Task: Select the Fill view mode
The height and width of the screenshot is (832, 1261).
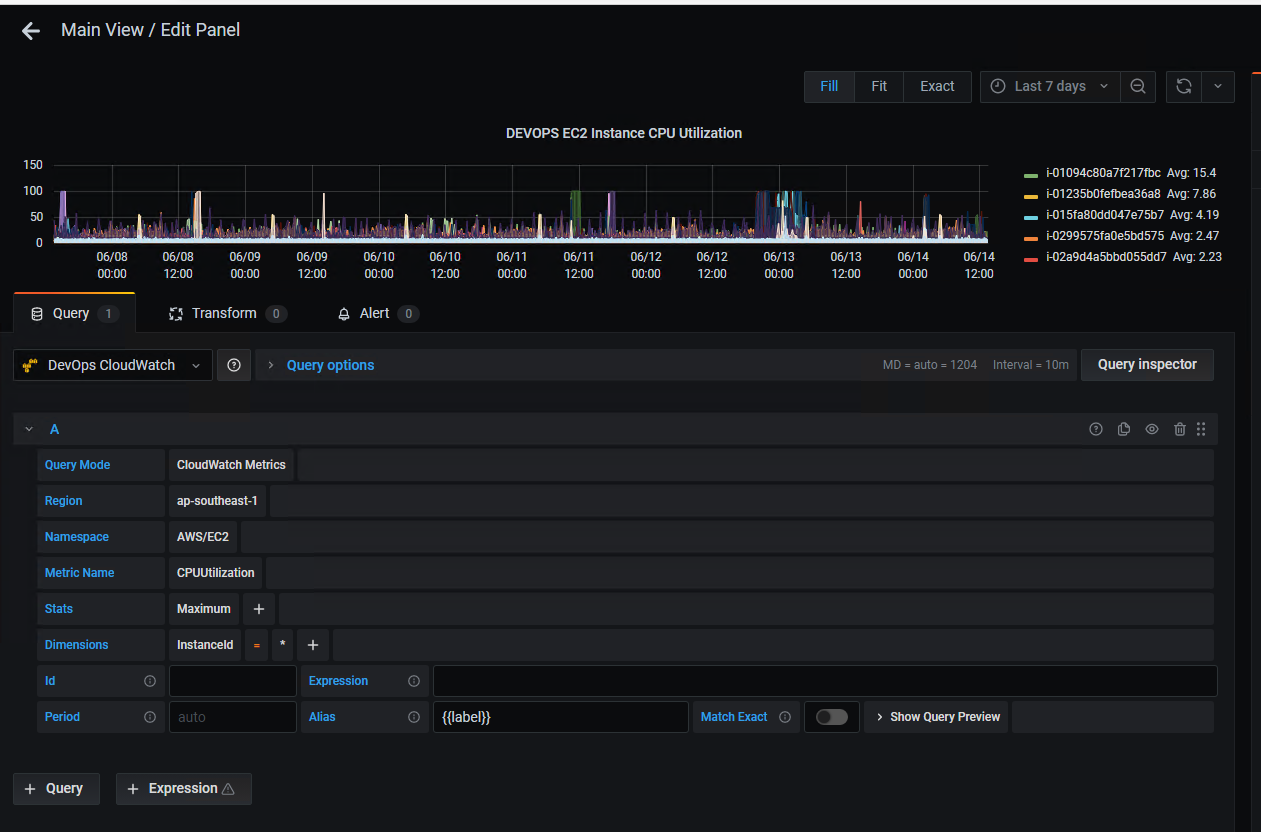Action: 829,87
